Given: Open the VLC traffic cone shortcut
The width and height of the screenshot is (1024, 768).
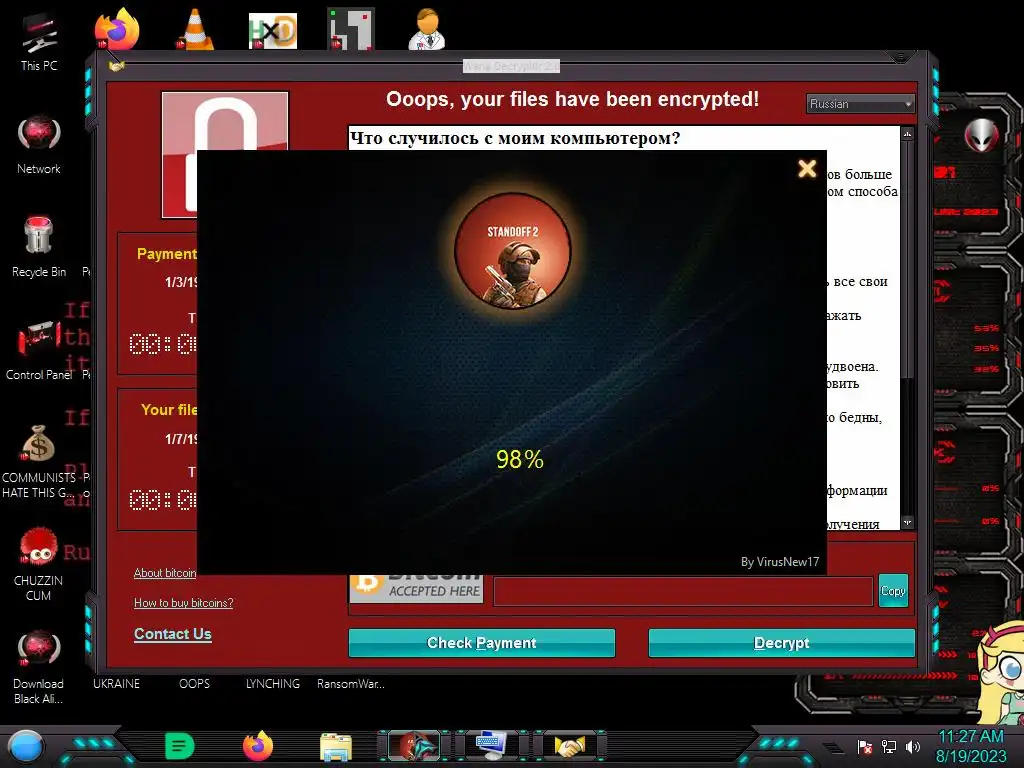Looking at the screenshot, I should pos(195,29).
